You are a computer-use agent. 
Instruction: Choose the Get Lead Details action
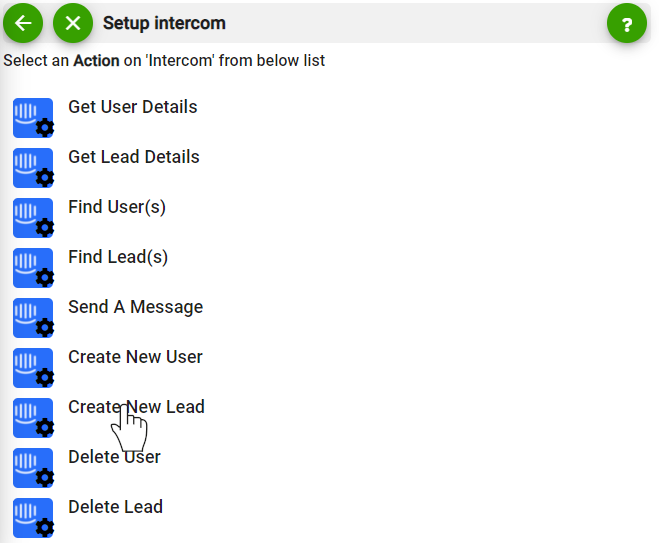tap(134, 157)
